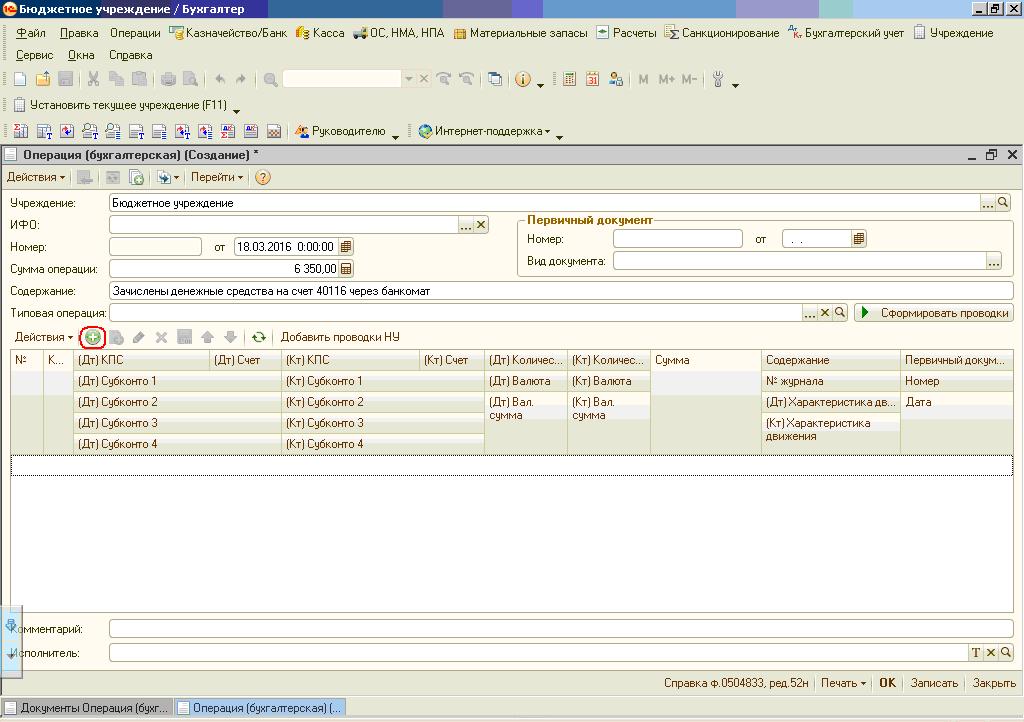Screen dimensions: 1024x722
Task: Click Добавить проводки НУ
Action: tap(340, 337)
